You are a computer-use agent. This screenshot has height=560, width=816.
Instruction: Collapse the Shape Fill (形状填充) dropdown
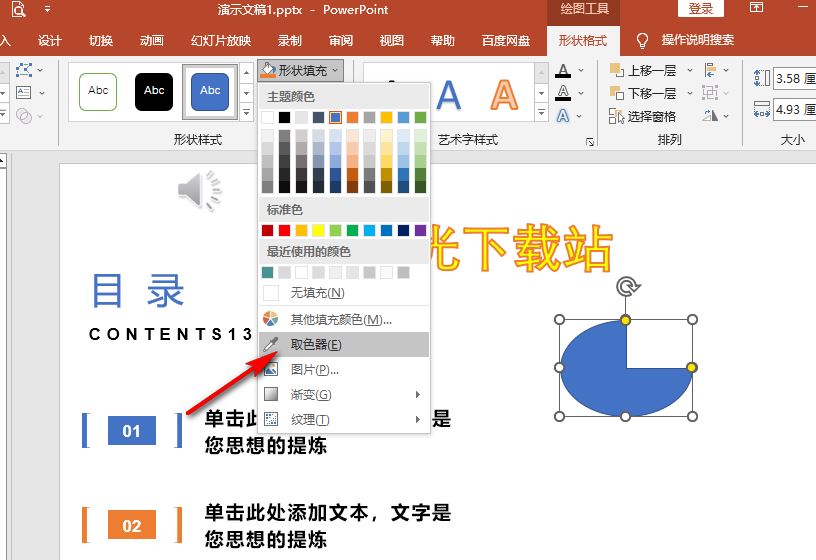point(301,70)
